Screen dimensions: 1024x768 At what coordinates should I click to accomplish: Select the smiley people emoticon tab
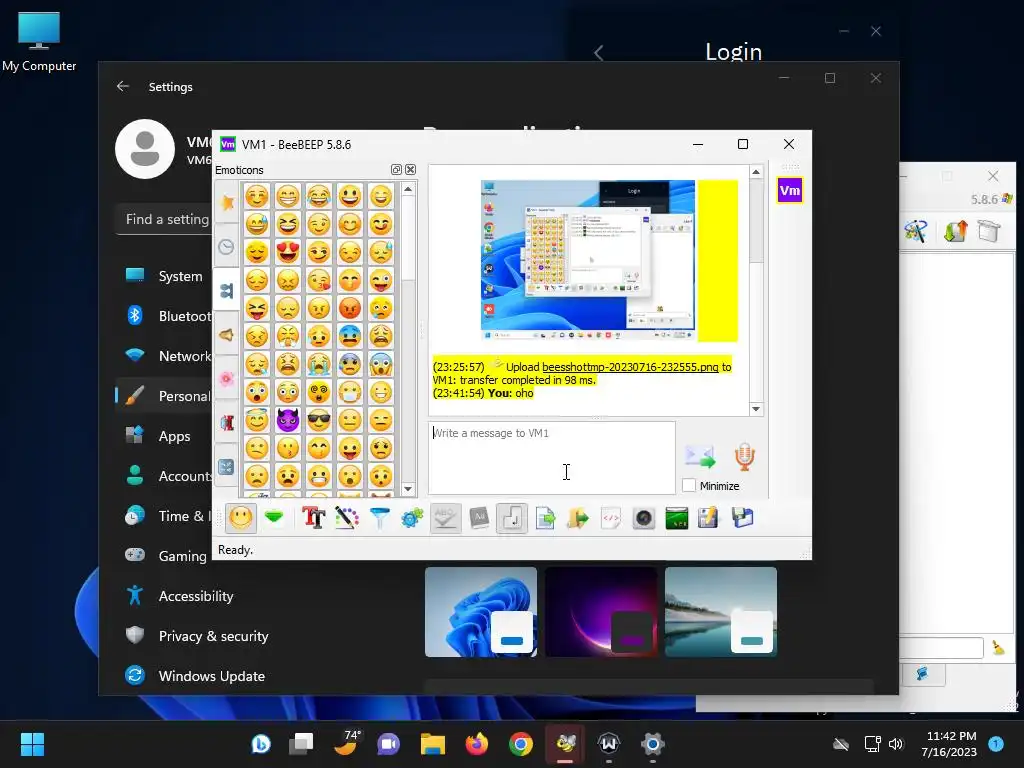pyautogui.click(x=227, y=290)
